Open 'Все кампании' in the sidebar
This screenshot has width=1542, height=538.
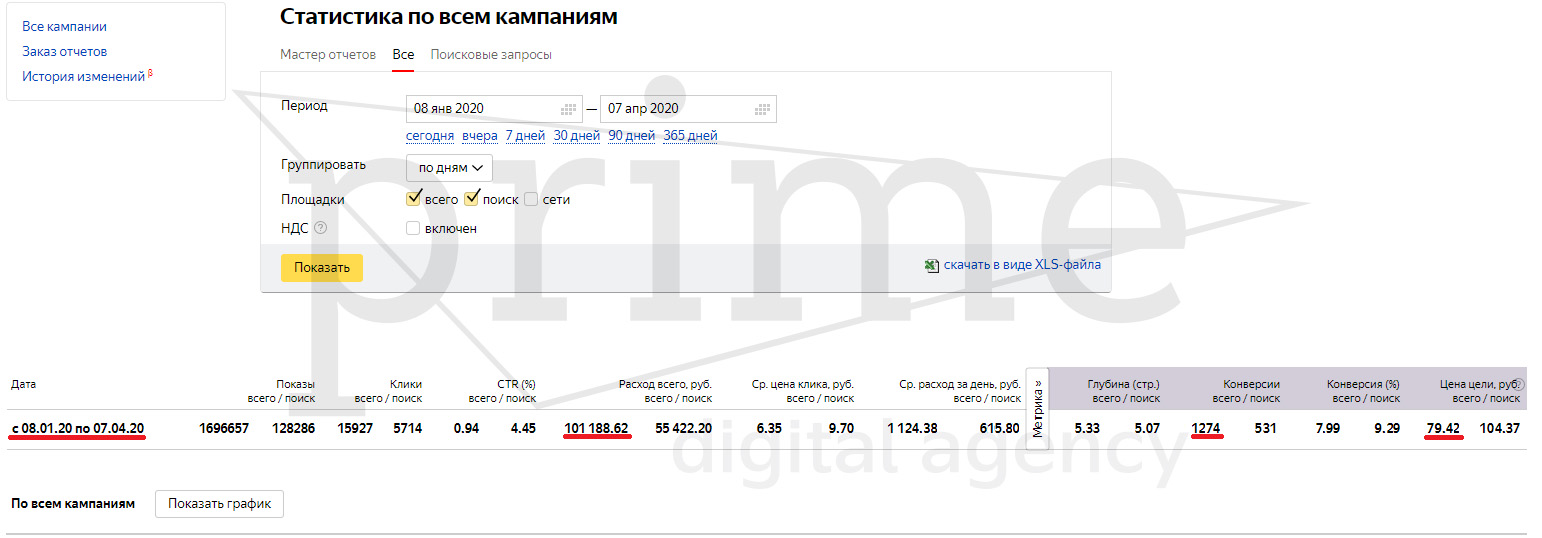point(64,26)
